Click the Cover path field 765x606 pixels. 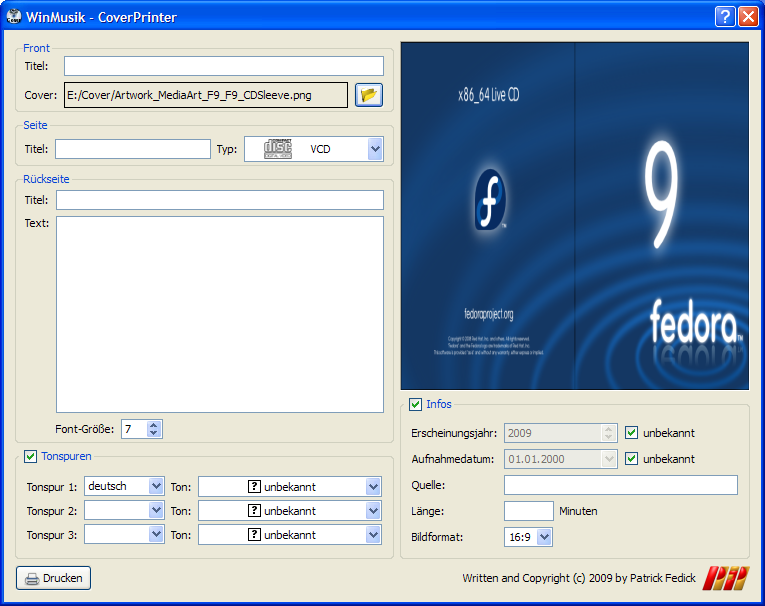point(206,95)
